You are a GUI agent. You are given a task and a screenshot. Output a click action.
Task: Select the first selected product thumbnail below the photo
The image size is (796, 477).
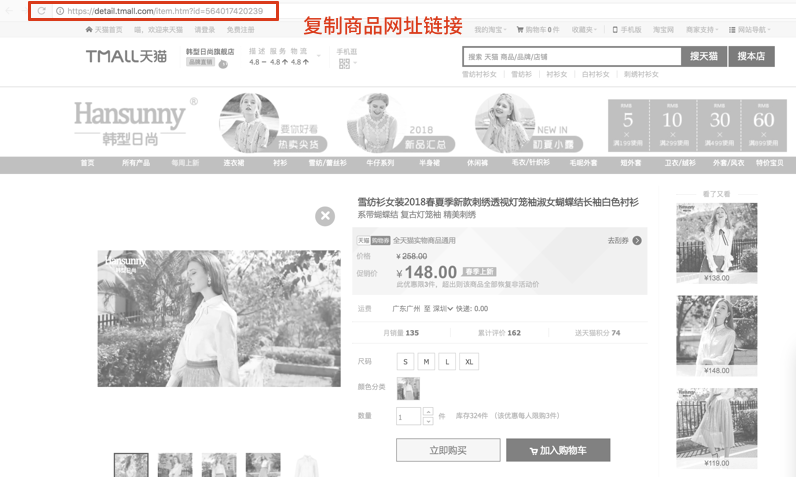[x=131, y=465]
